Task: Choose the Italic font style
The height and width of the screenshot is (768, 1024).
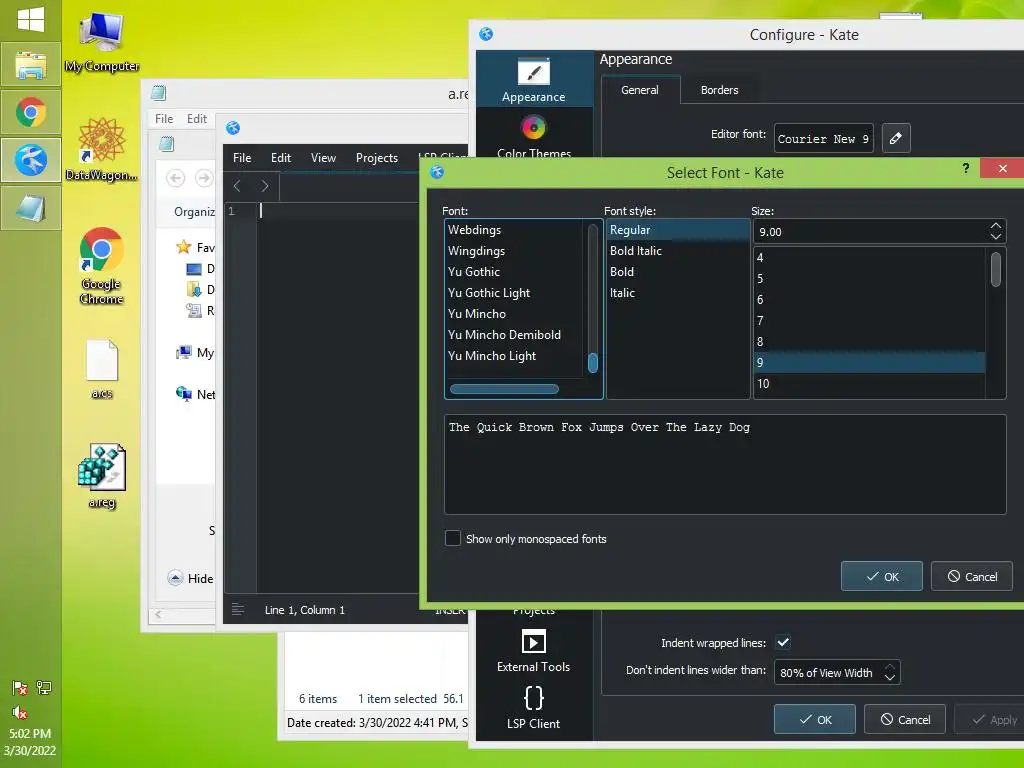Action: tap(678, 293)
